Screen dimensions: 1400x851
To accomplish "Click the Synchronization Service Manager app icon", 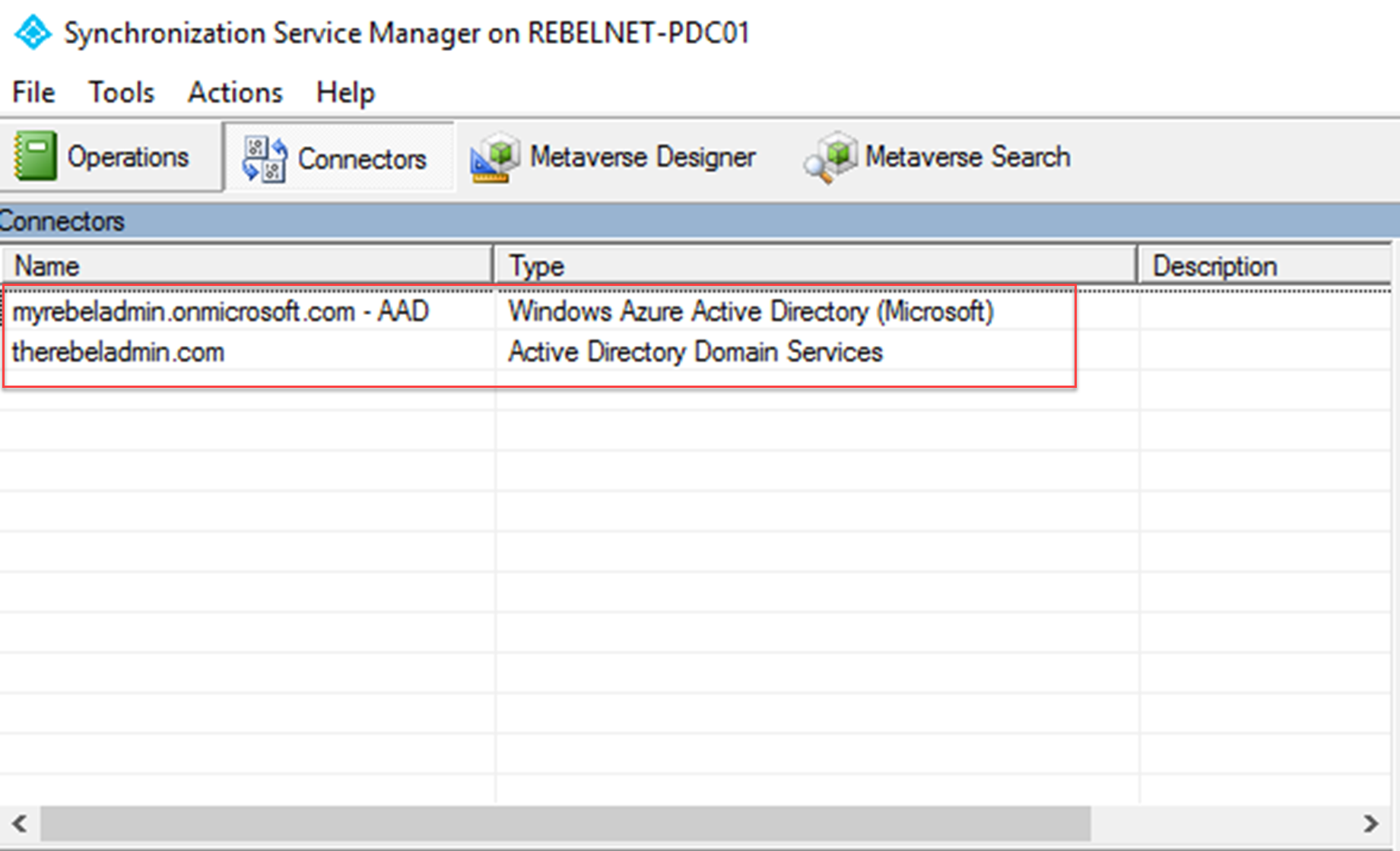I will [x=33, y=33].
